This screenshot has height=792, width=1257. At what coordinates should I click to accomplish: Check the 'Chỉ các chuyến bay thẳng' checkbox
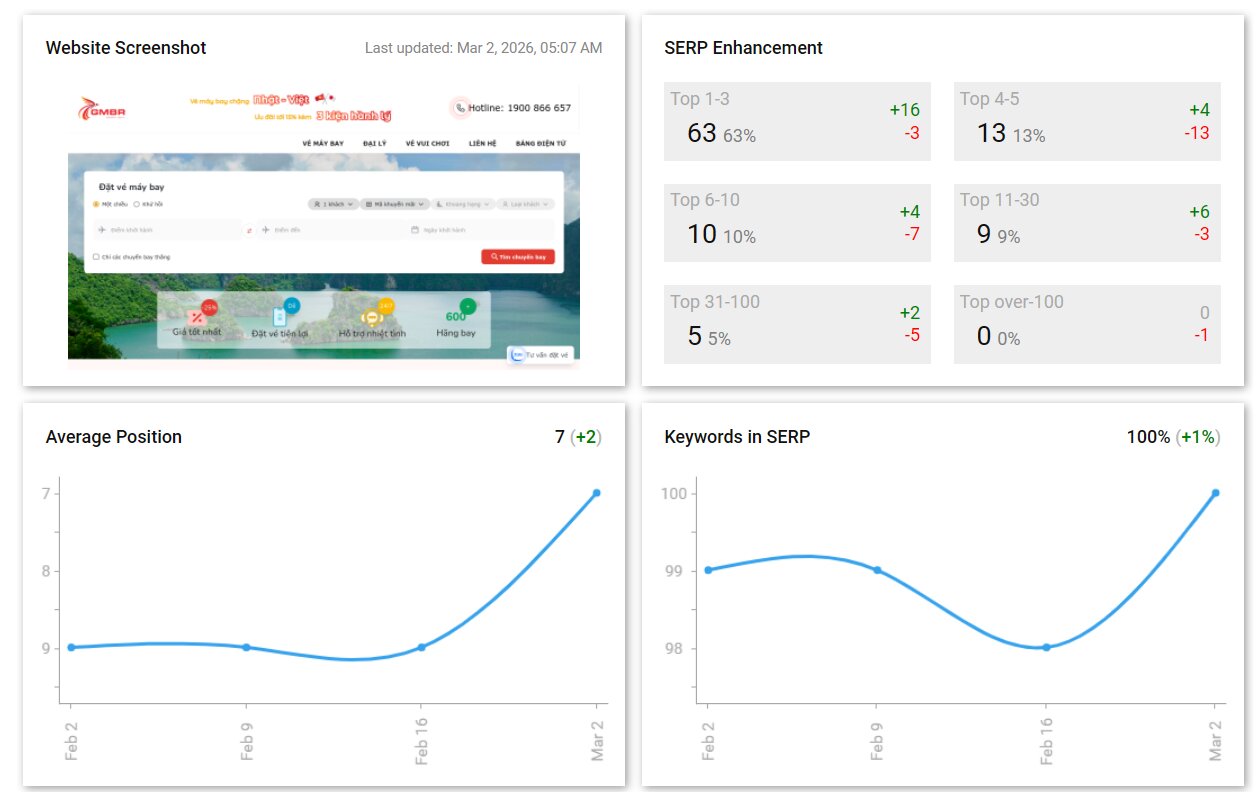coord(96,257)
